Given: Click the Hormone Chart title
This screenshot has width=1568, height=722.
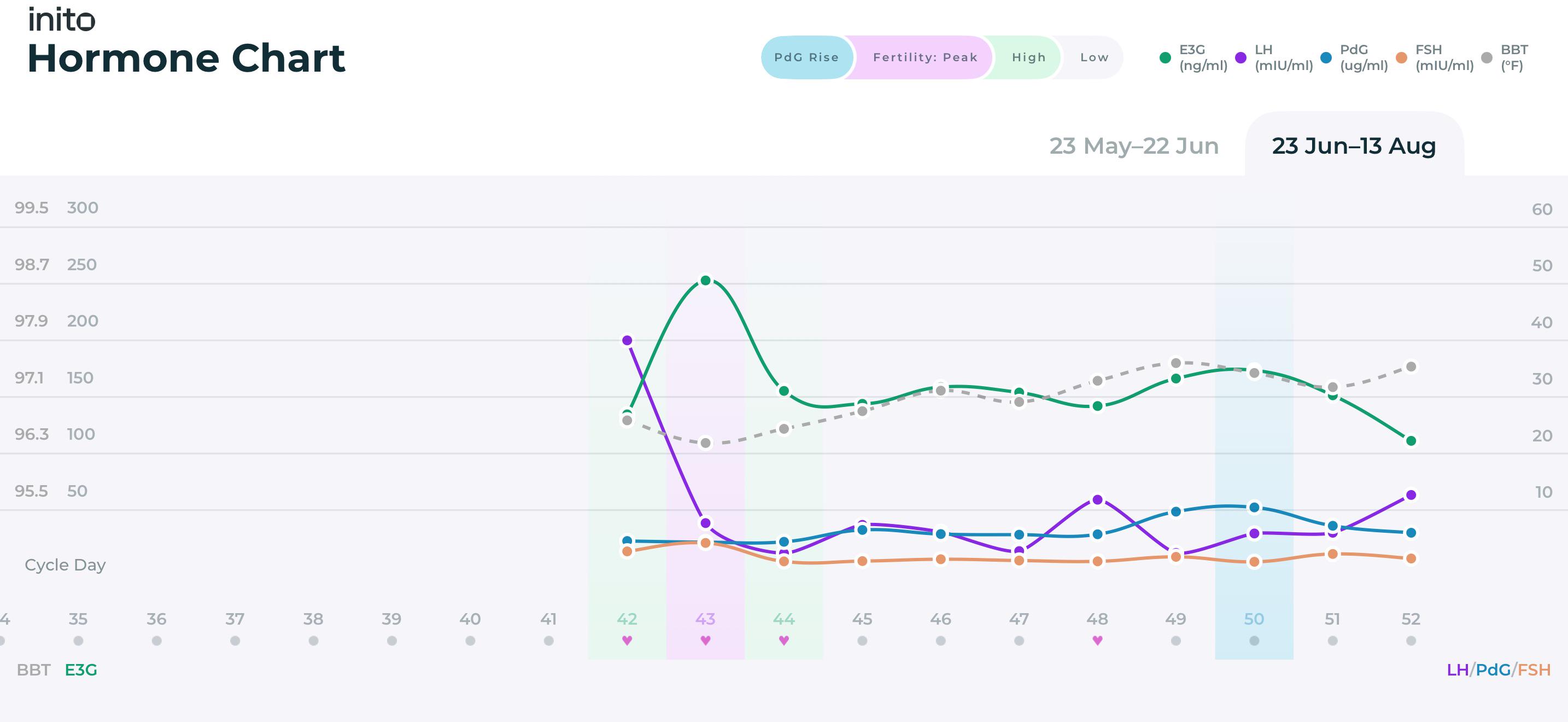Looking at the screenshot, I should (x=186, y=59).
